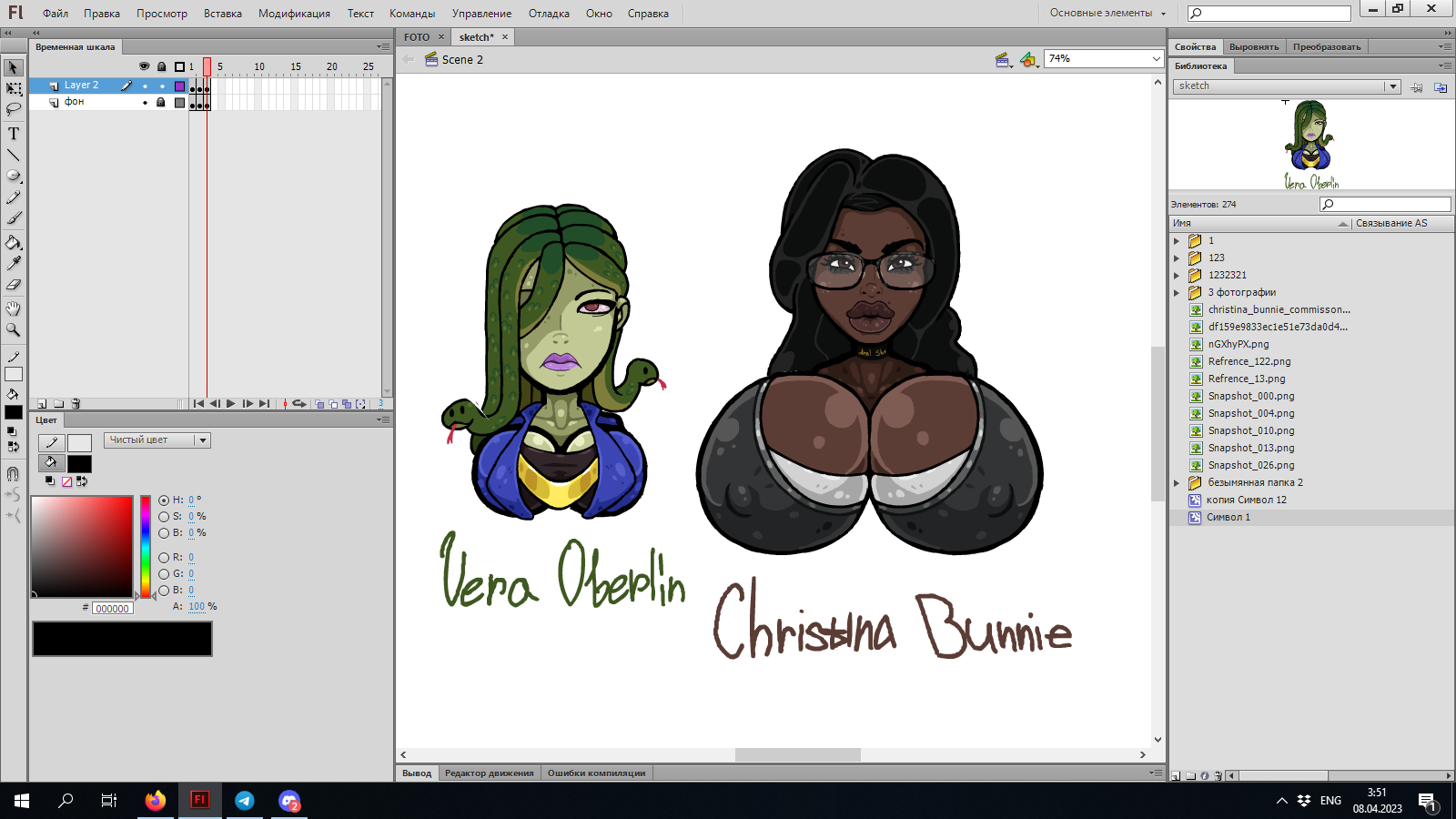Toggle Snap to Objects magnet
This screenshot has width=1456, height=819.
point(13,473)
